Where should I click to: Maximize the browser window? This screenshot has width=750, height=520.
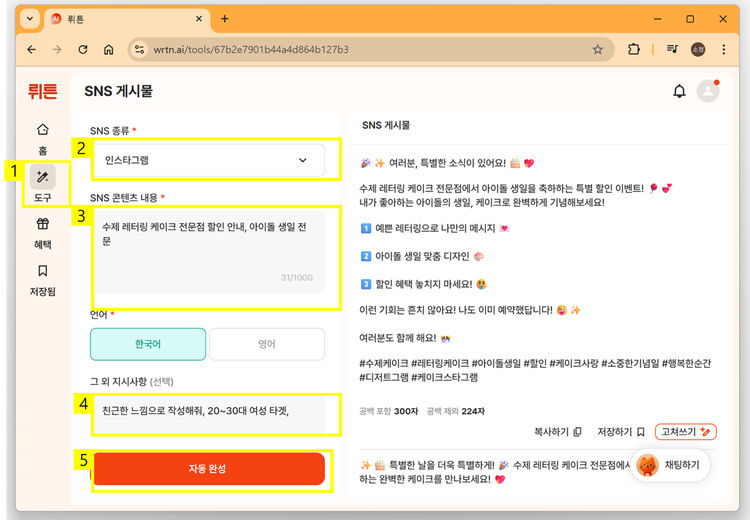pos(690,19)
